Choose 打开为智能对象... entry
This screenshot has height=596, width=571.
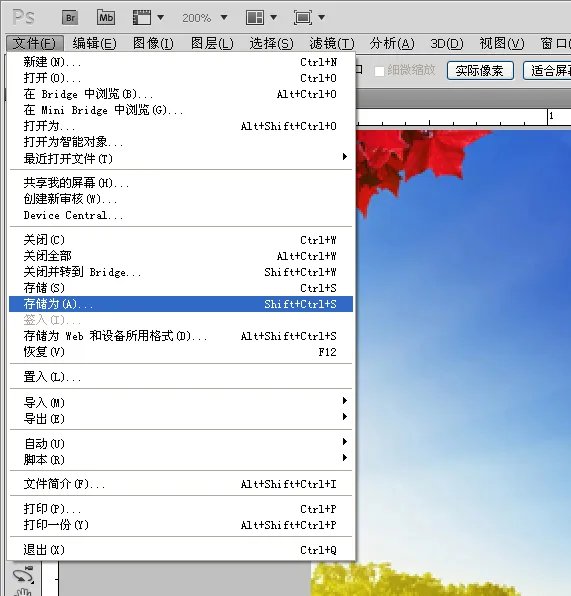click(x=181, y=142)
